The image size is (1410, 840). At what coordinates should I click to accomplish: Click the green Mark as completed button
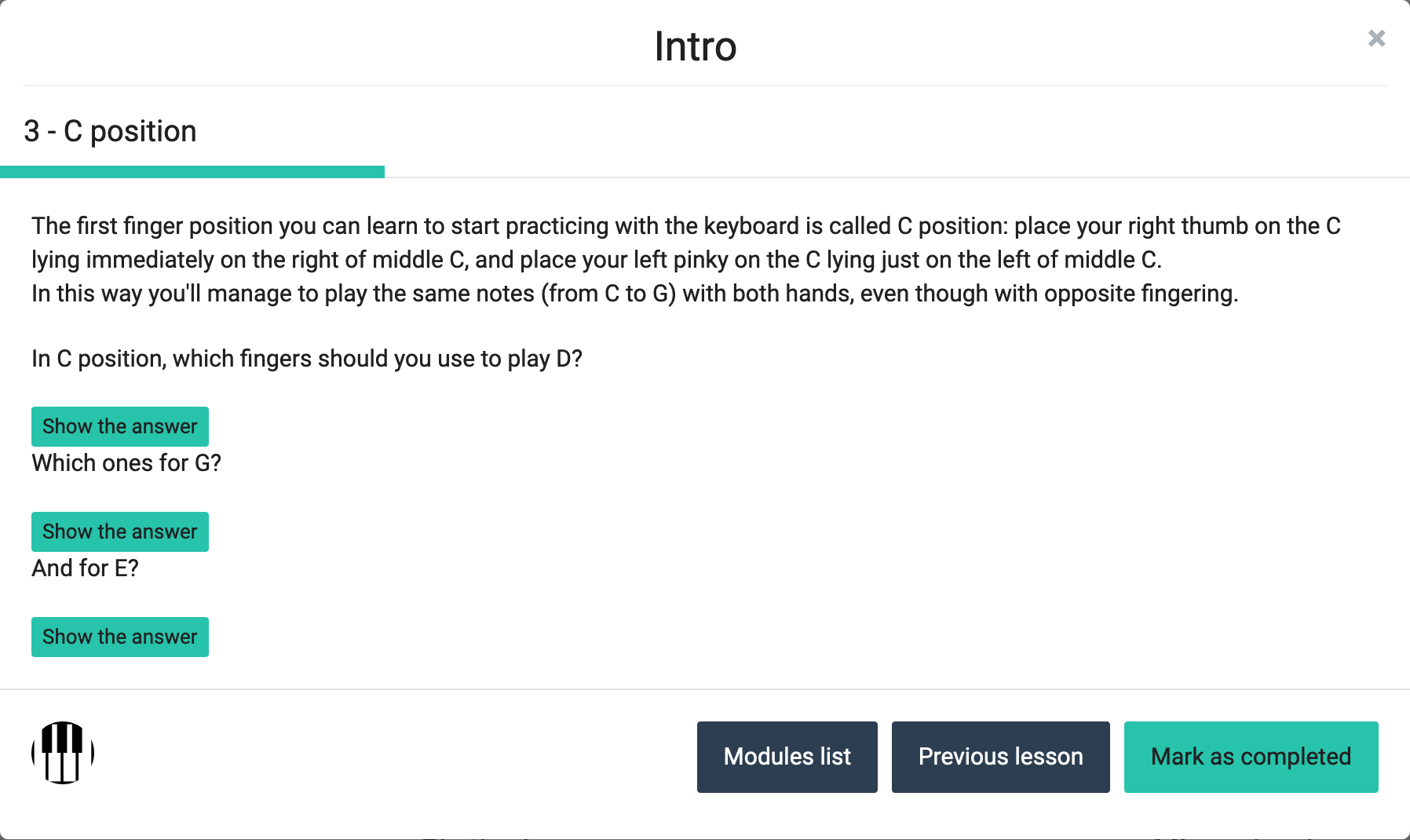tap(1251, 756)
